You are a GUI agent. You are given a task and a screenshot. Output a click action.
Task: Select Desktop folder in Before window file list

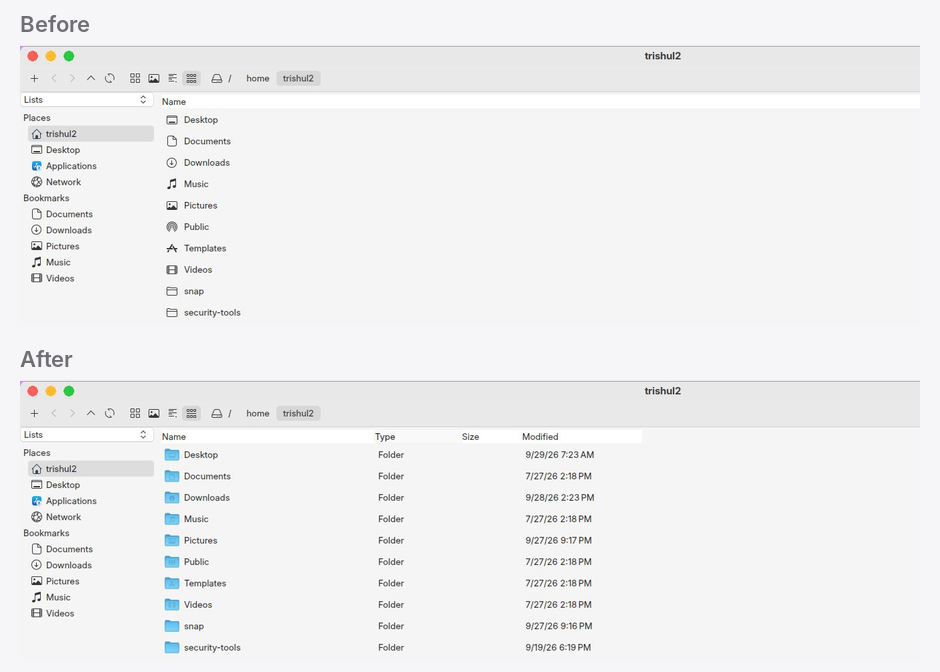click(x=201, y=120)
